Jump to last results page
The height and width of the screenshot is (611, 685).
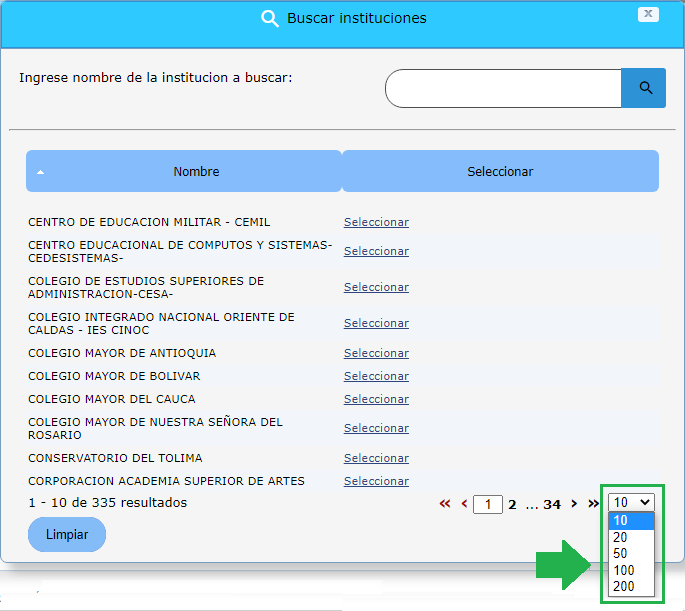[594, 504]
